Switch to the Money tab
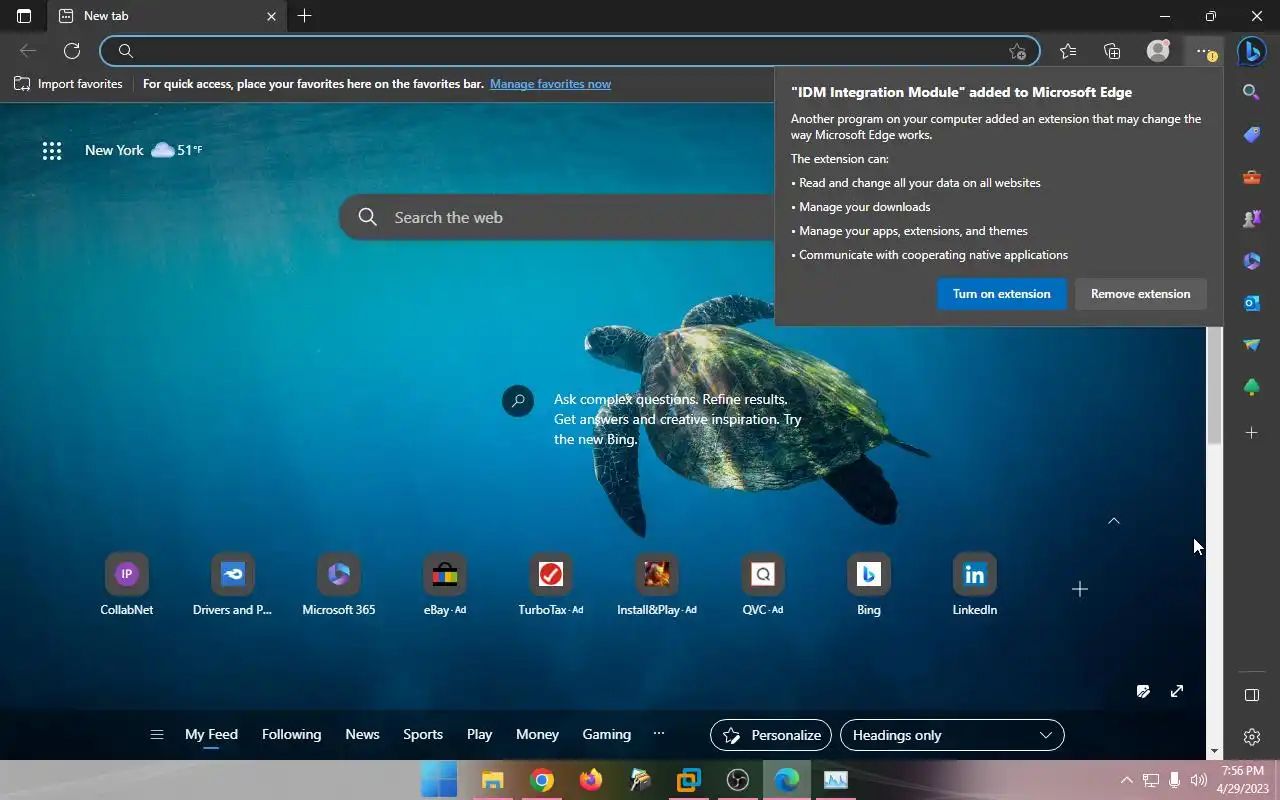Viewport: 1280px width, 800px height. point(537,734)
